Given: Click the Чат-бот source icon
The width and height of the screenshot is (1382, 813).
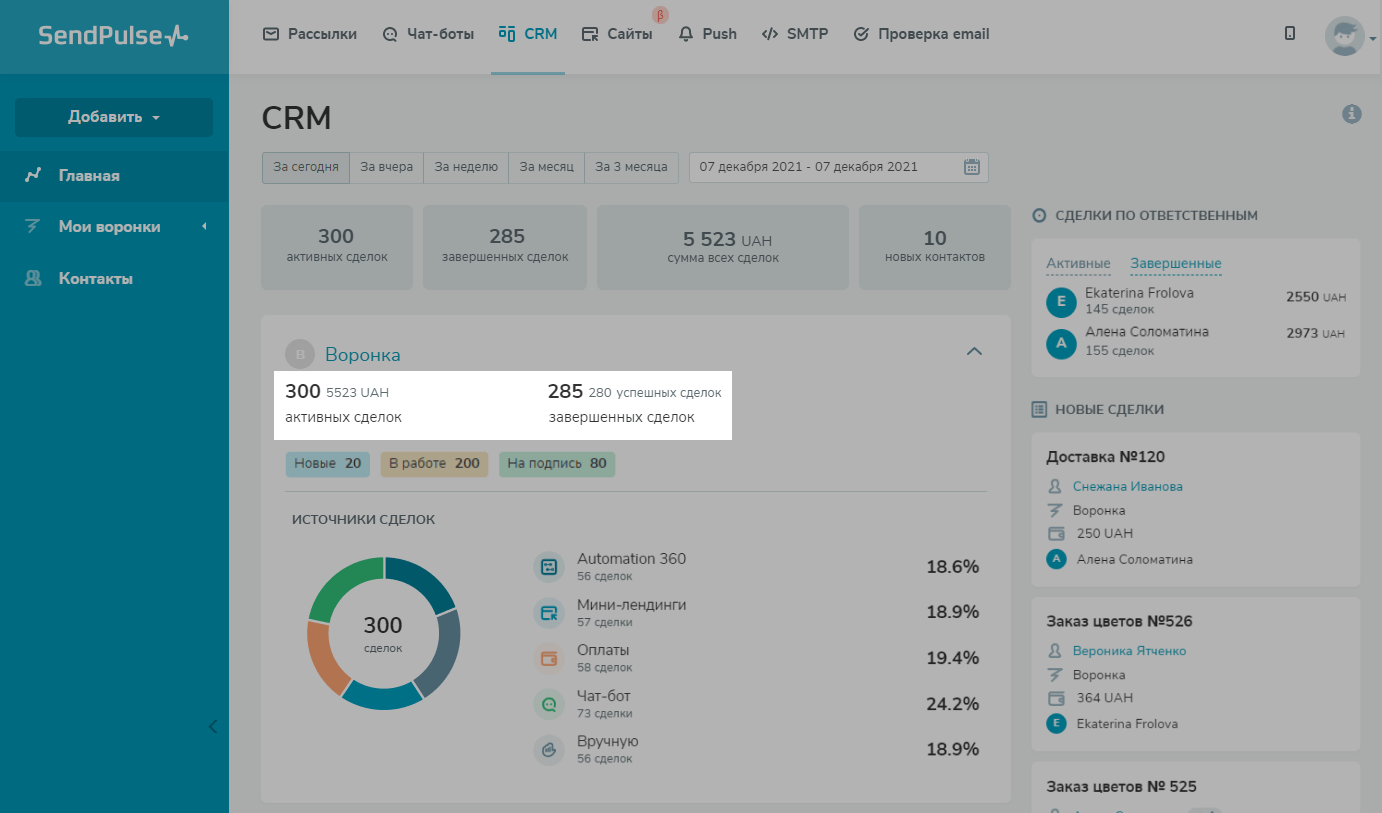Looking at the screenshot, I should click(x=549, y=704).
